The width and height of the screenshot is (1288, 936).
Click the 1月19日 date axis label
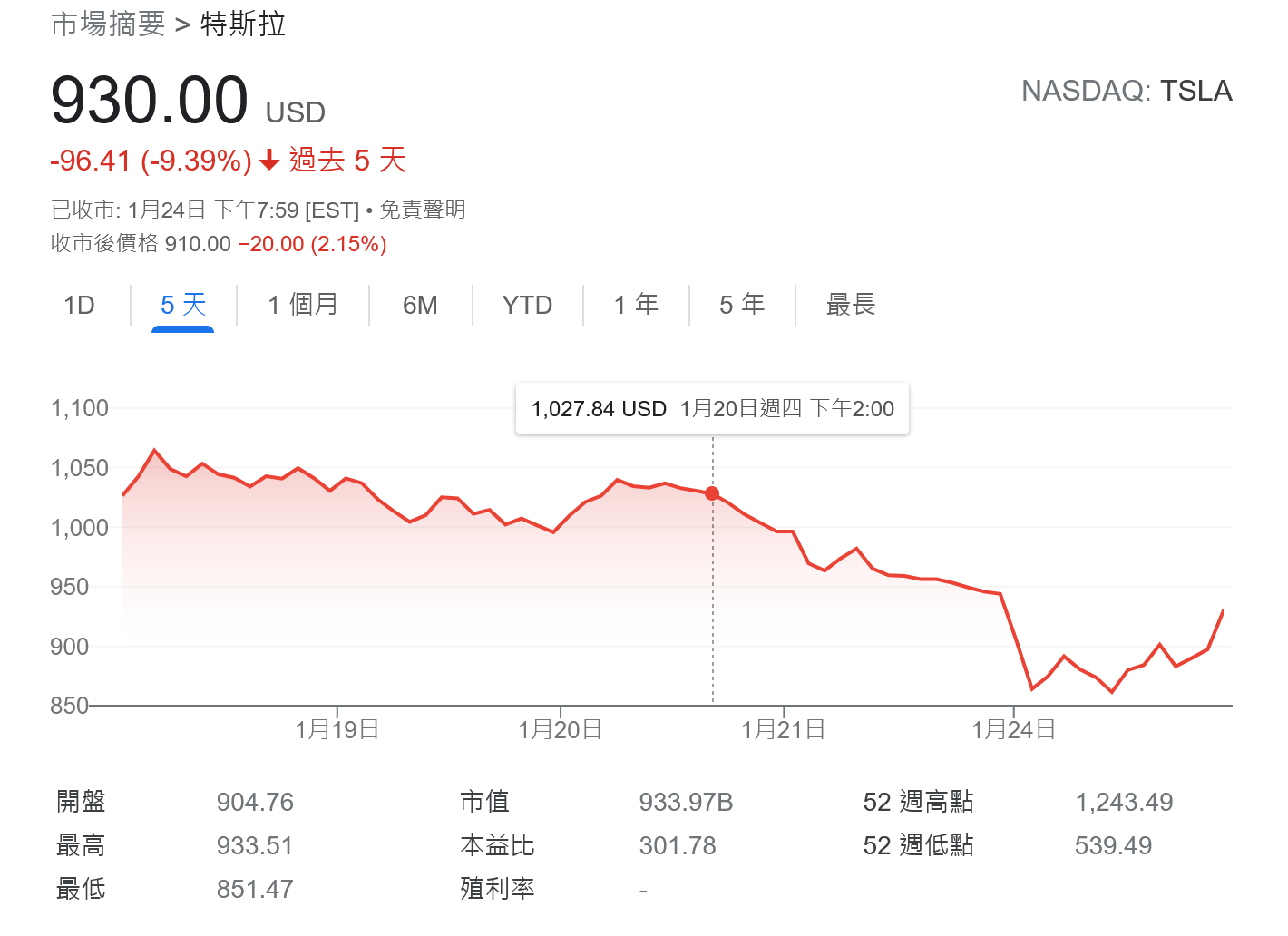337,730
